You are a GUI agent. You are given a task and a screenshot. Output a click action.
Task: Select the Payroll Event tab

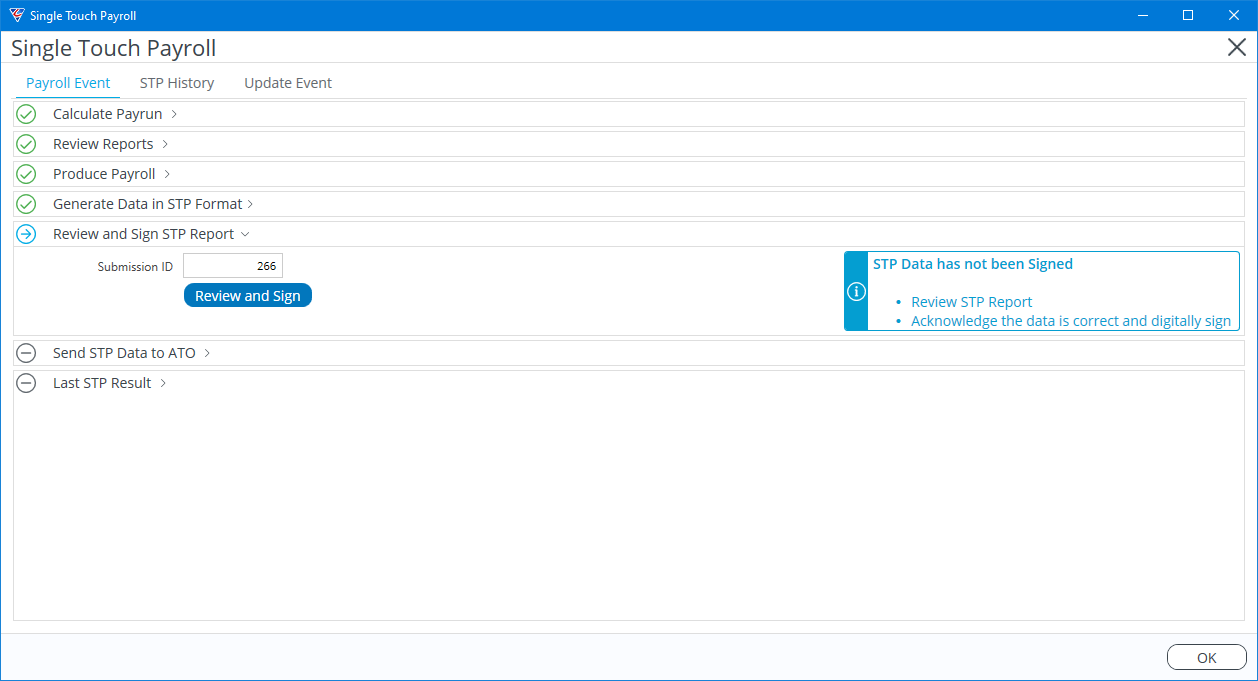[x=68, y=83]
